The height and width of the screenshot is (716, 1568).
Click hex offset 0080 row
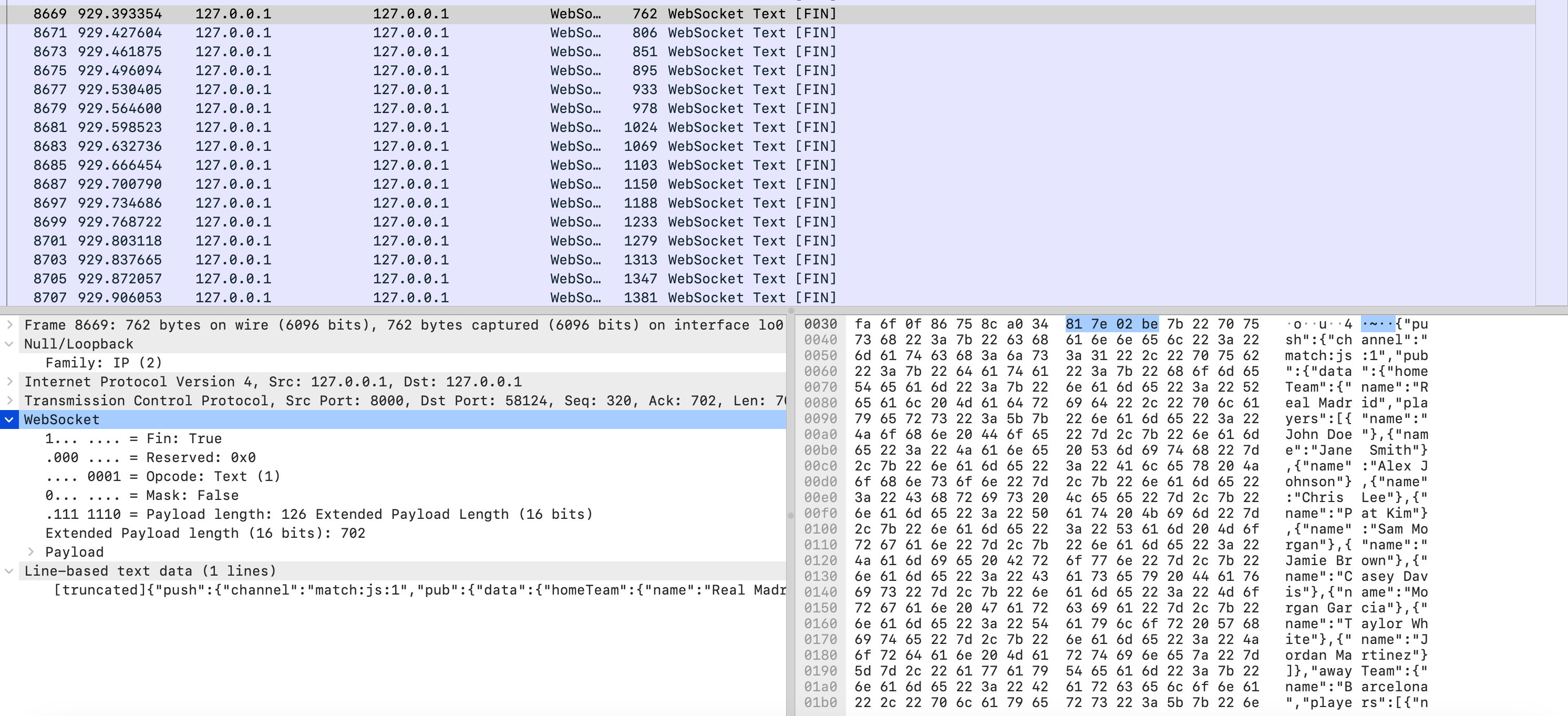tap(820, 403)
